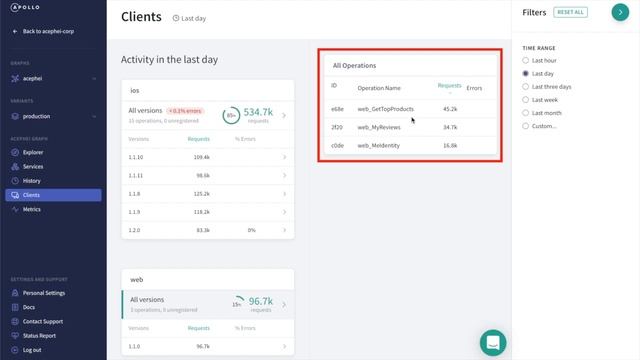The height and width of the screenshot is (360, 640).
Task: Click the Status Report icon
Action: click(x=15, y=336)
